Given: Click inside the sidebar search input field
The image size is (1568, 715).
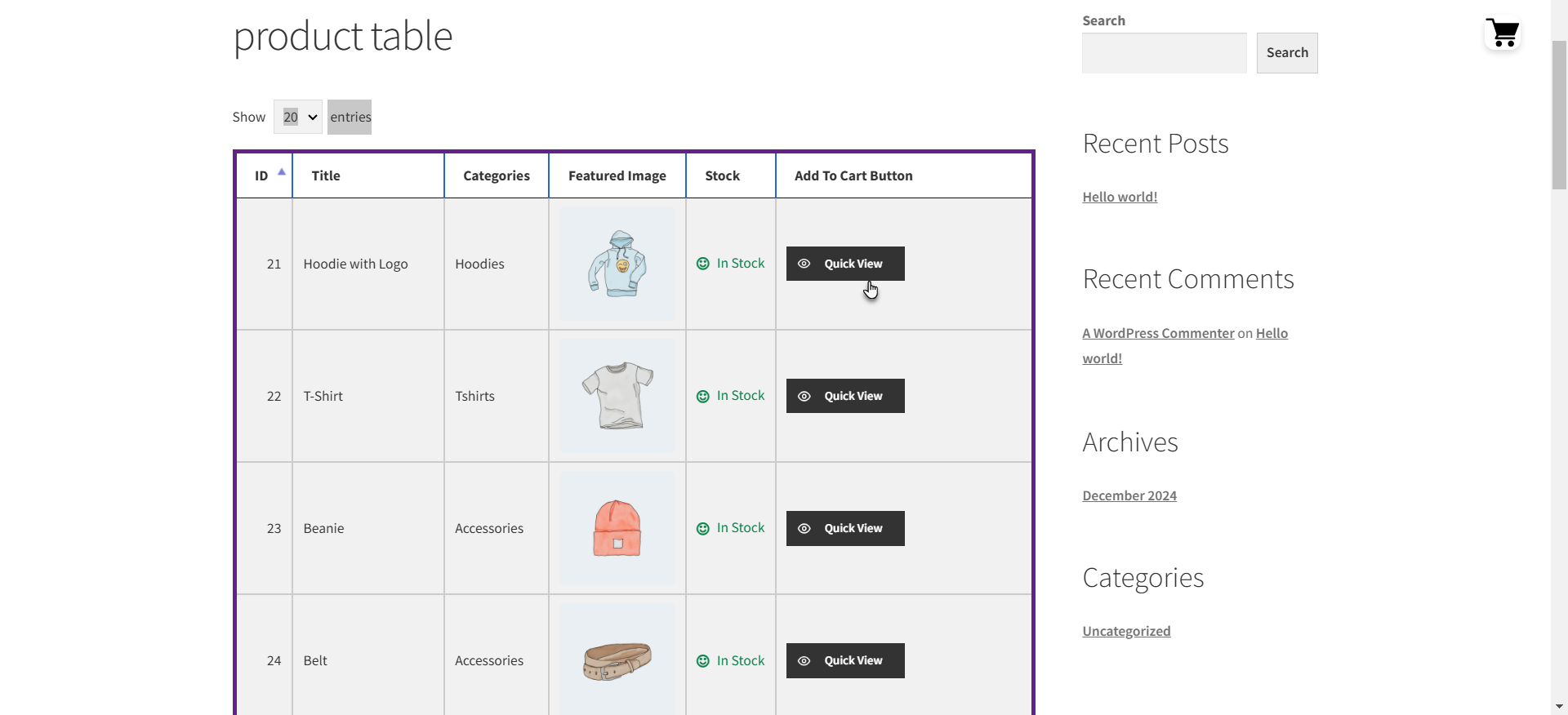Looking at the screenshot, I should [1164, 53].
